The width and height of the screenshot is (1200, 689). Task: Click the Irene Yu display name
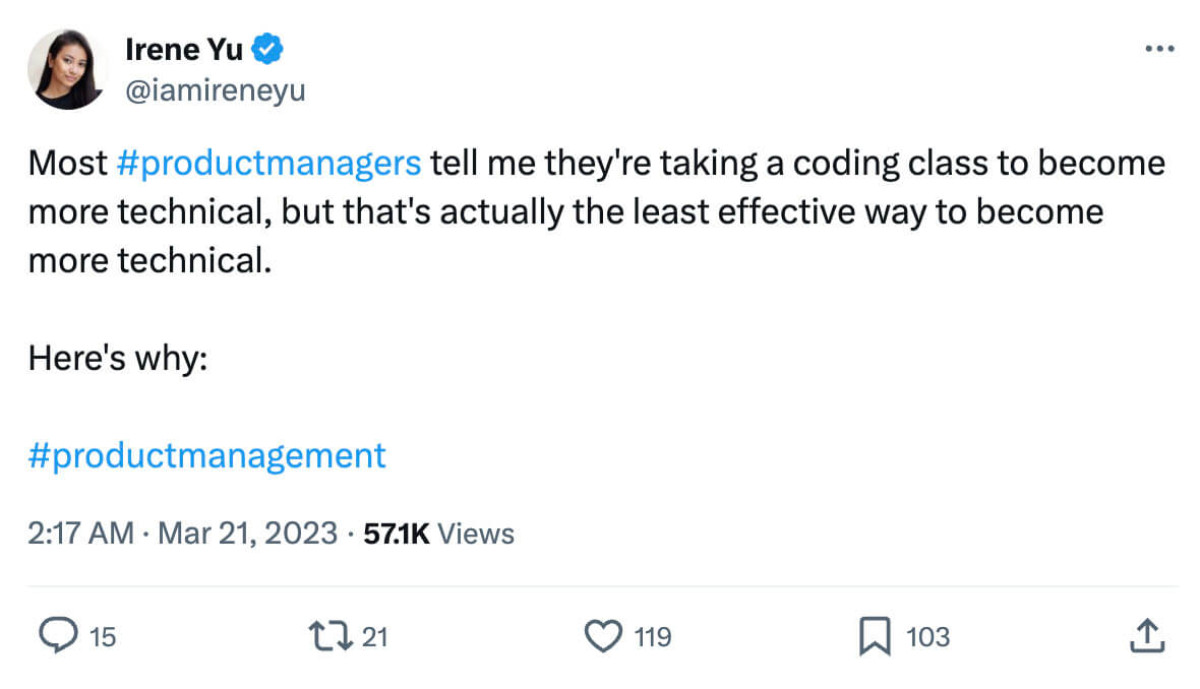pos(185,47)
